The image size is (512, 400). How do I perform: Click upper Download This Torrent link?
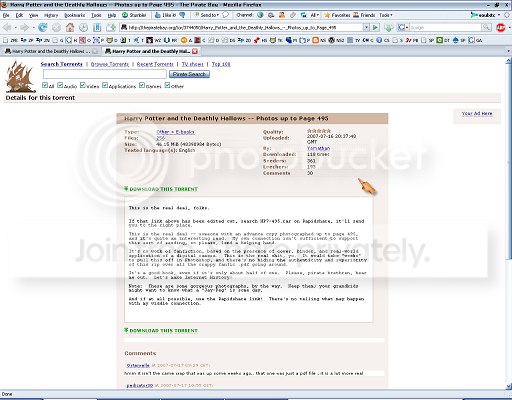coord(161,189)
